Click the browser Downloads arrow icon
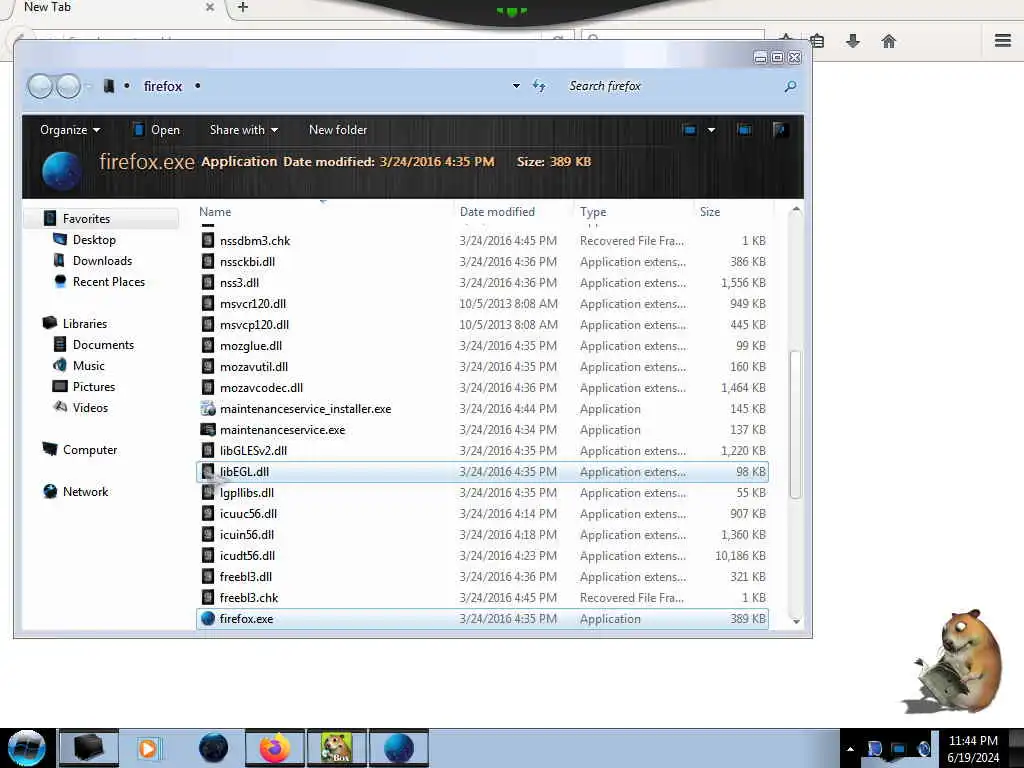Viewport: 1024px width, 768px height. pos(852,41)
